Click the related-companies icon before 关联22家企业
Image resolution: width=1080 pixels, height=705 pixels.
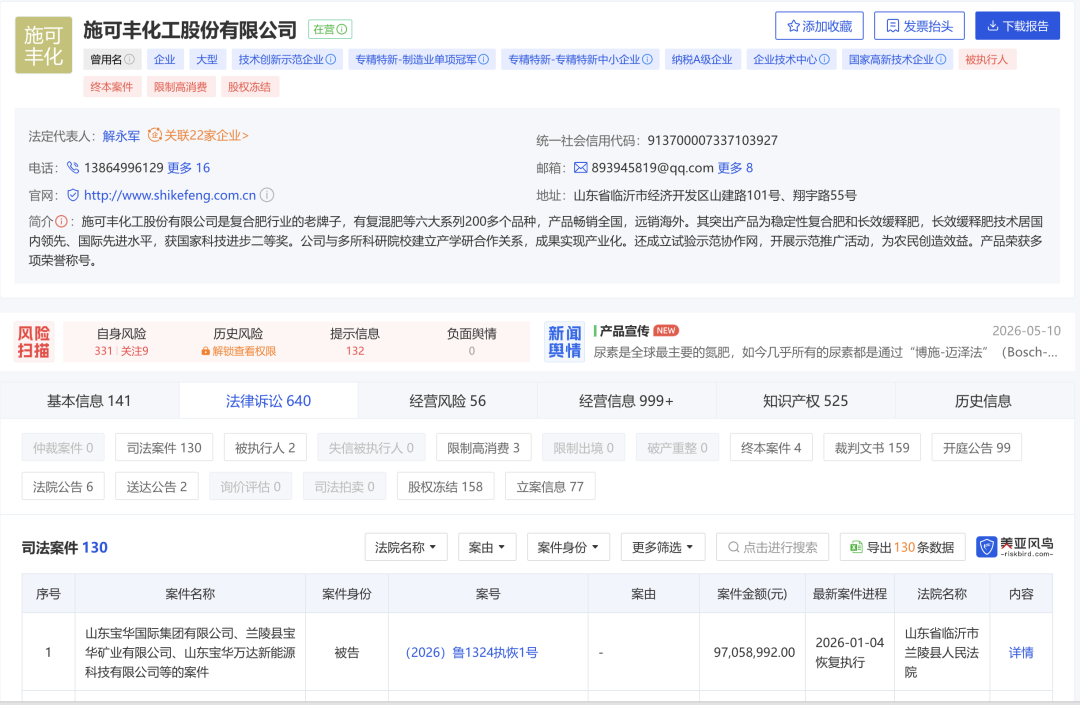(x=155, y=135)
